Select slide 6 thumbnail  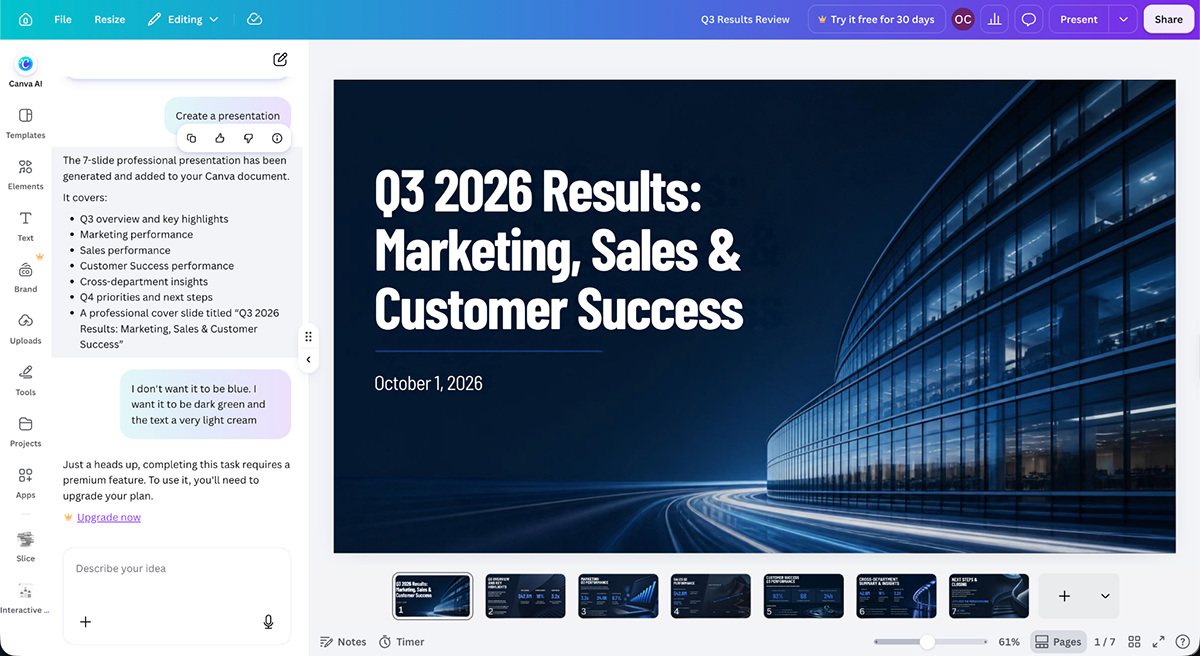tap(896, 596)
